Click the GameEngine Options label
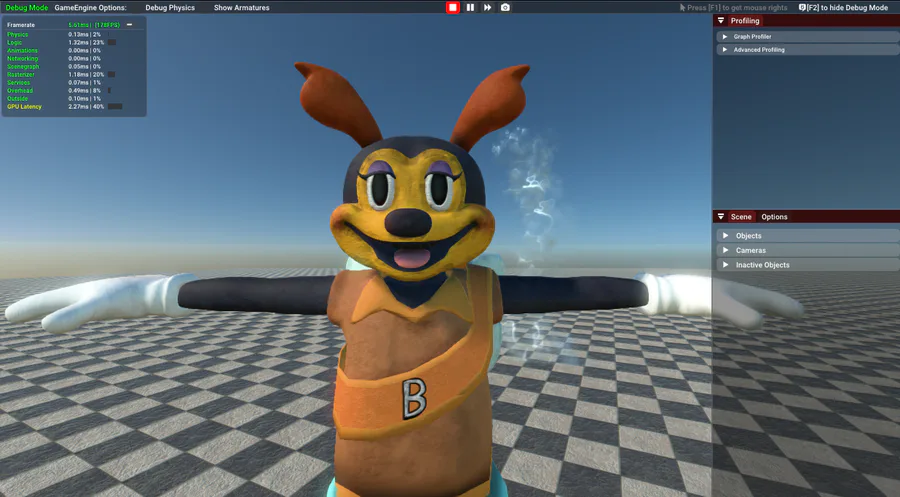This screenshot has height=497, width=900. [x=90, y=7]
